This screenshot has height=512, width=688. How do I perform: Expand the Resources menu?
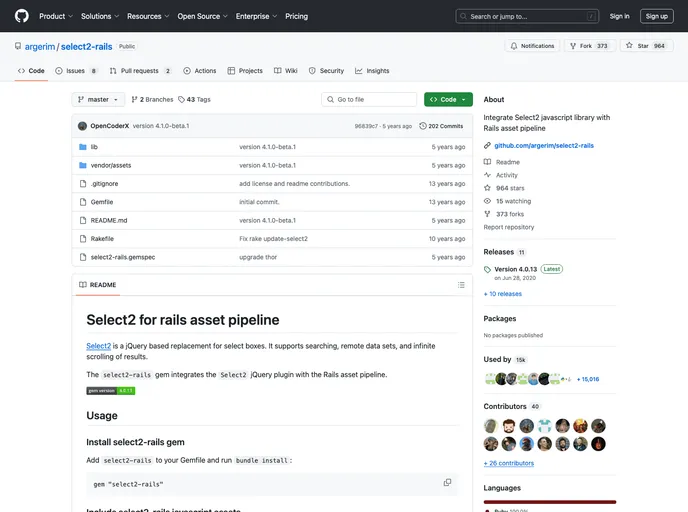tap(148, 16)
